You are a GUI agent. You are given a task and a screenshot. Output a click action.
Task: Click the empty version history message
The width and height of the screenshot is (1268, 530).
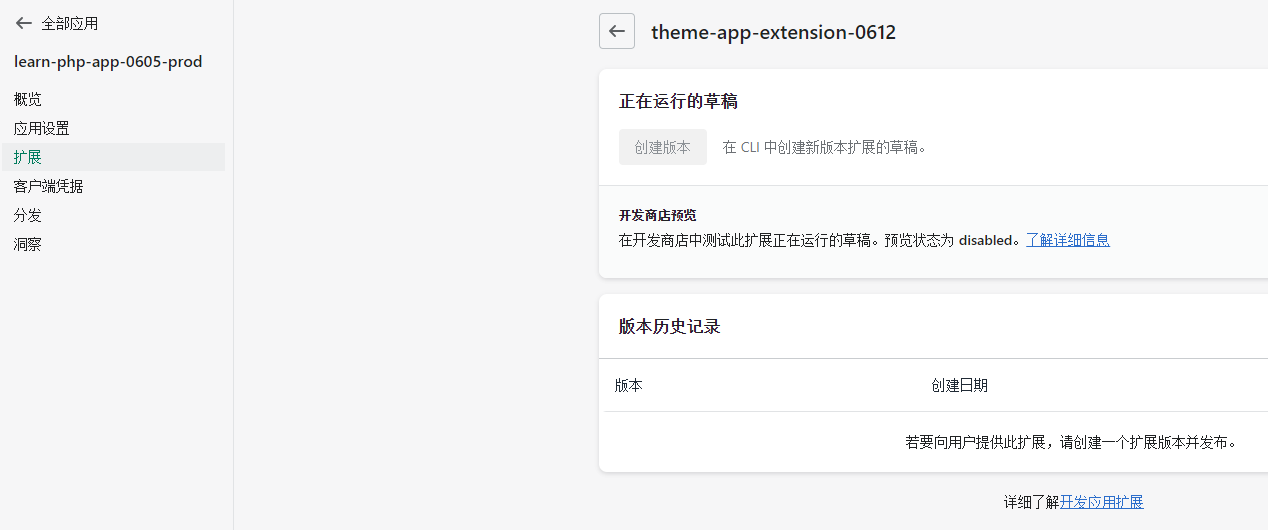pyautogui.click(x=1071, y=442)
